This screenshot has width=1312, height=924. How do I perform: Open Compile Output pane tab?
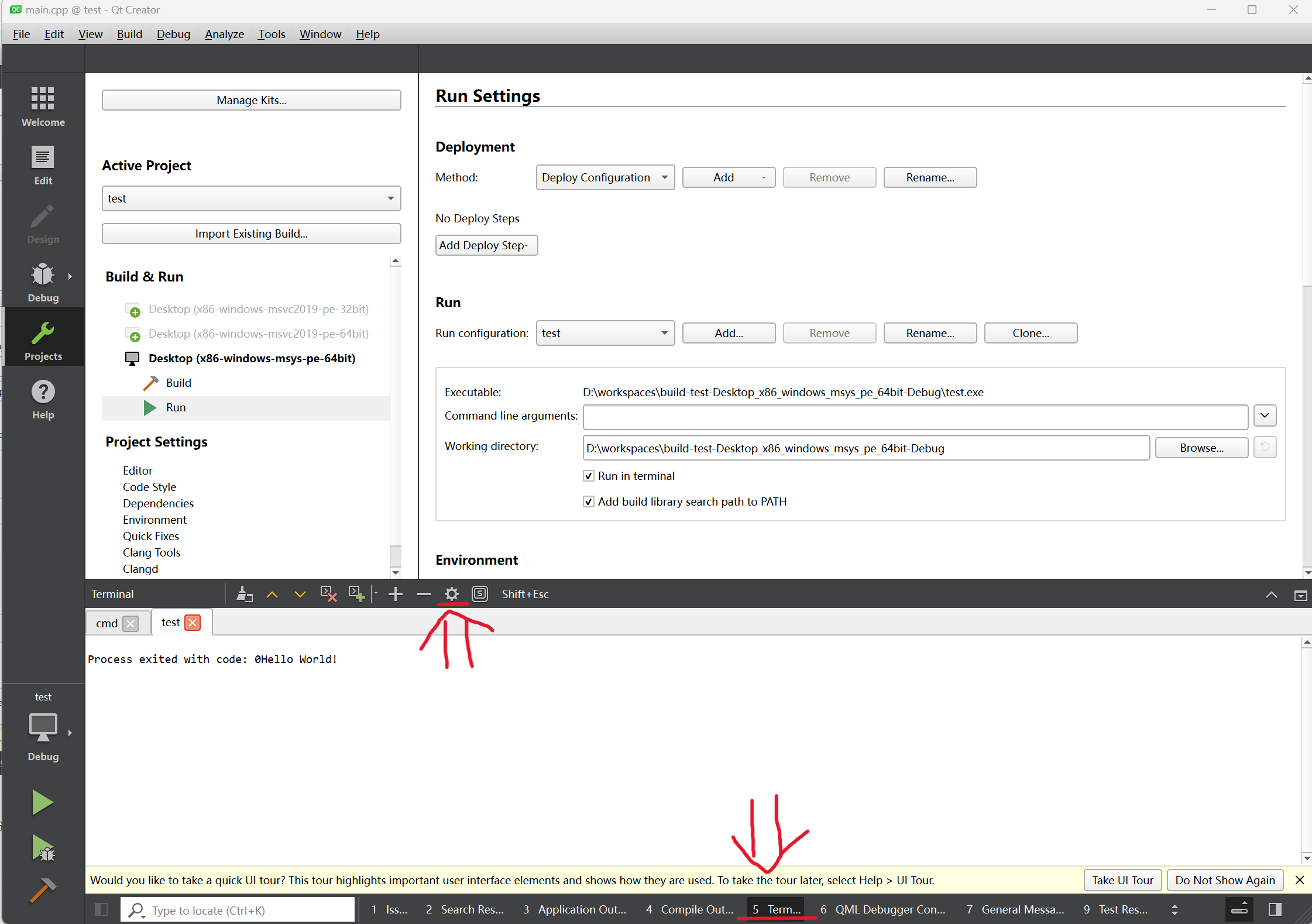click(689, 909)
